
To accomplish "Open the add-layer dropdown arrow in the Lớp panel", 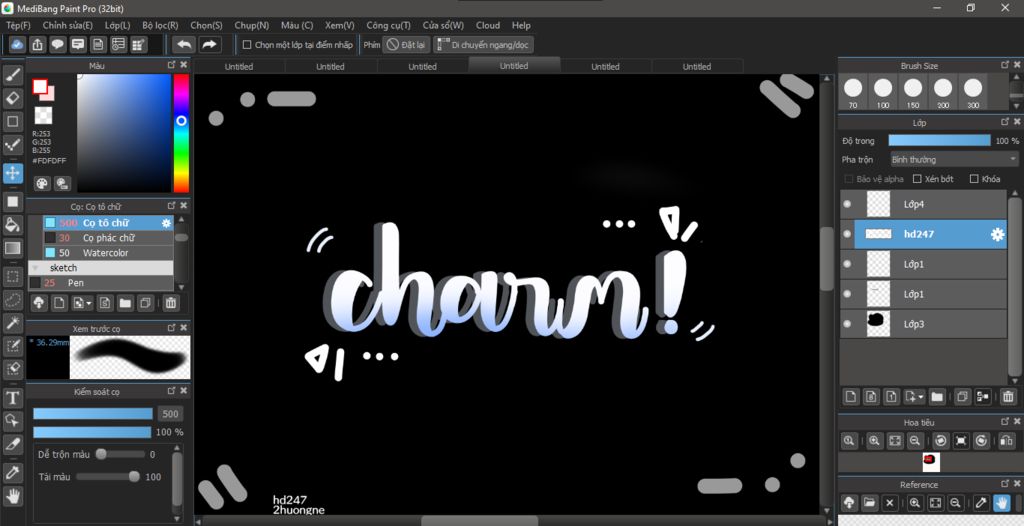I will (x=921, y=397).
